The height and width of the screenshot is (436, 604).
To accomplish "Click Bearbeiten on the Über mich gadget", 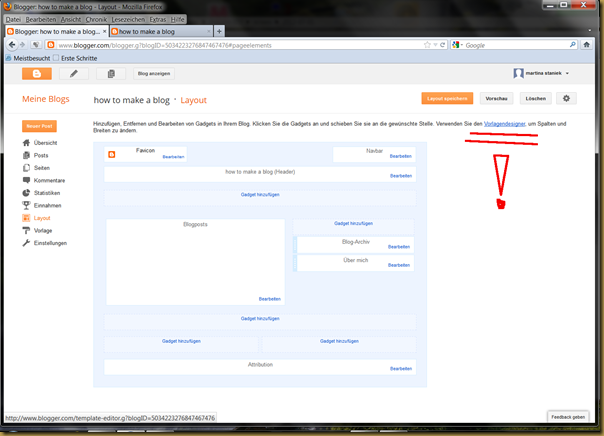I will [399, 265].
